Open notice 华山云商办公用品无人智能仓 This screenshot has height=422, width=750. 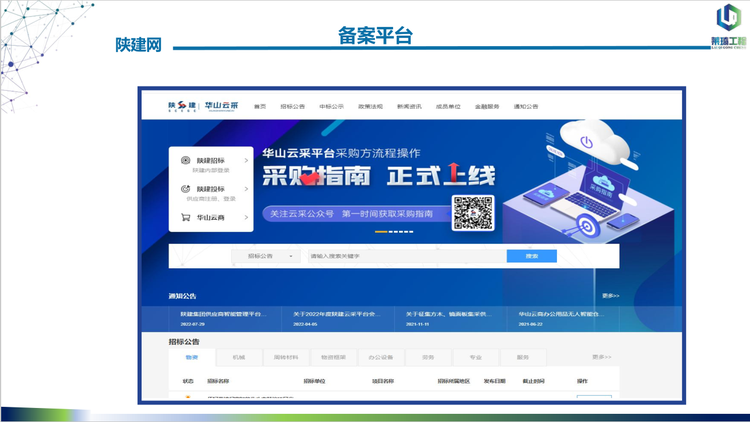coord(562,314)
